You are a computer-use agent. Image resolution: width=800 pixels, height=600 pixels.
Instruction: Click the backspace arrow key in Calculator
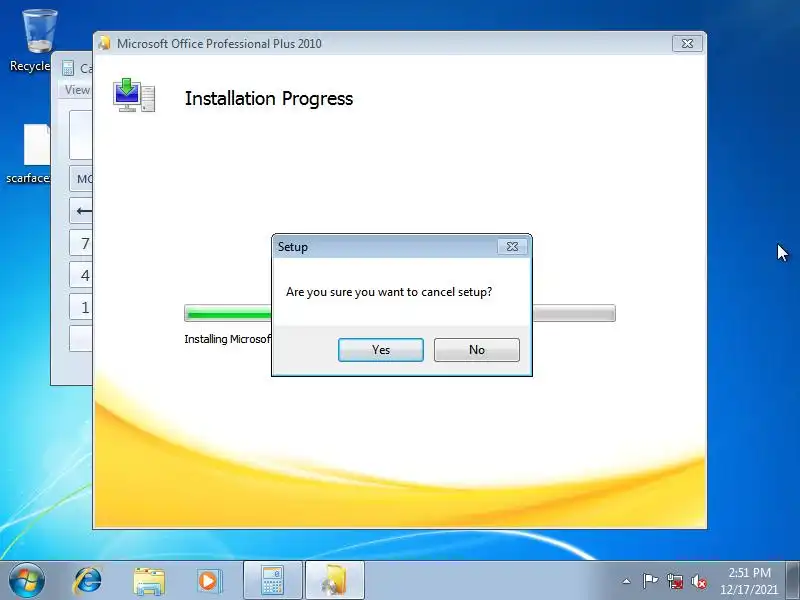coord(82,211)
